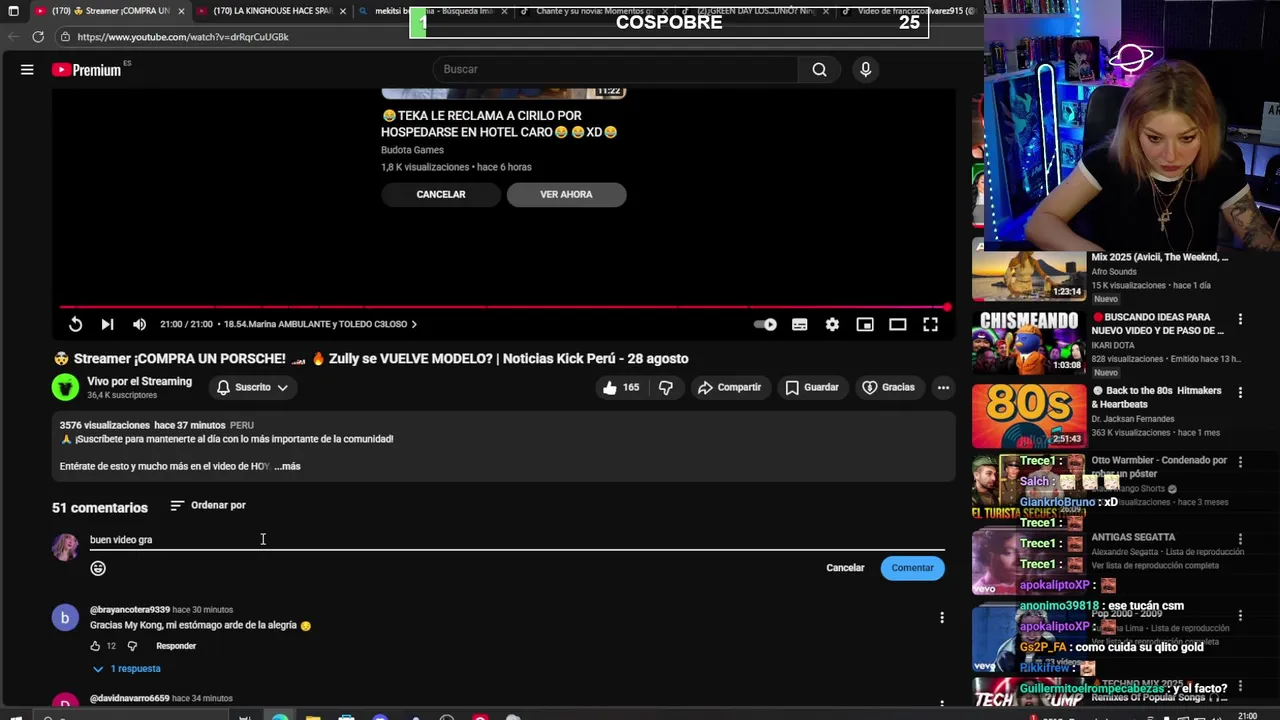
Task: Switch to GREEN DAY browser tab
Action: coord(752,11)
